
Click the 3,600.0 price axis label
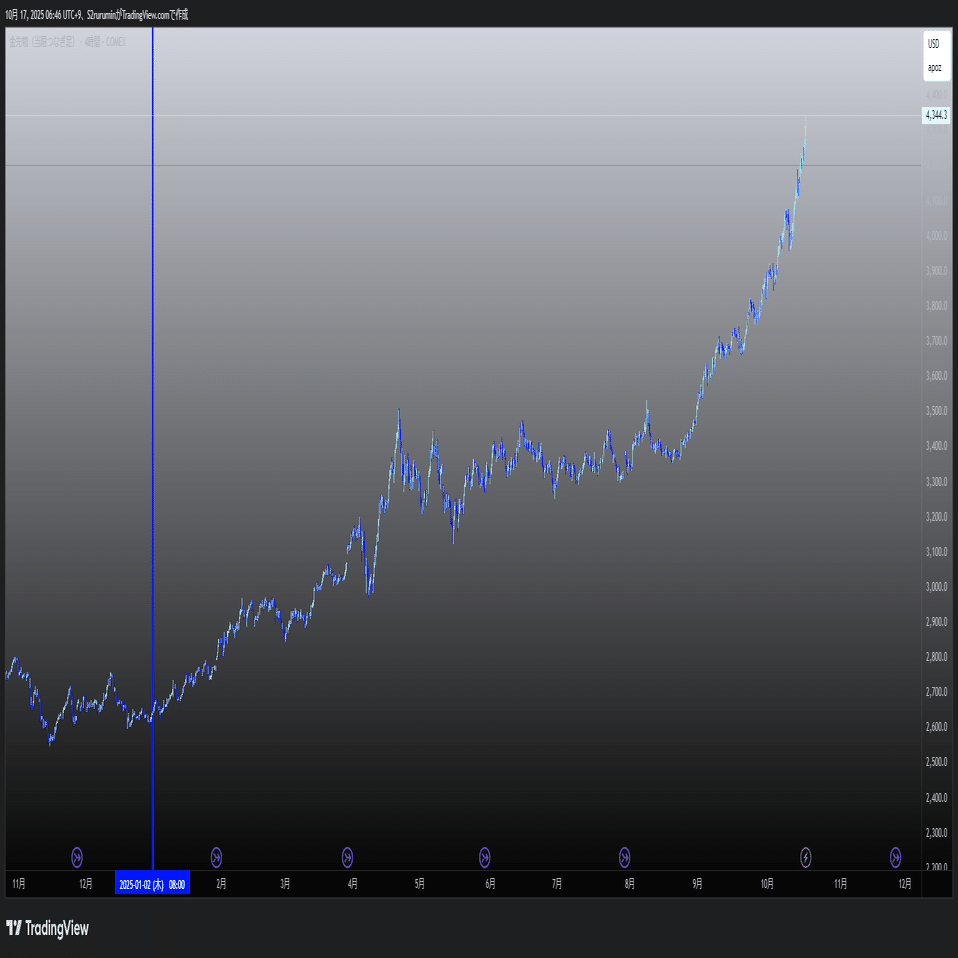[937, 376]
